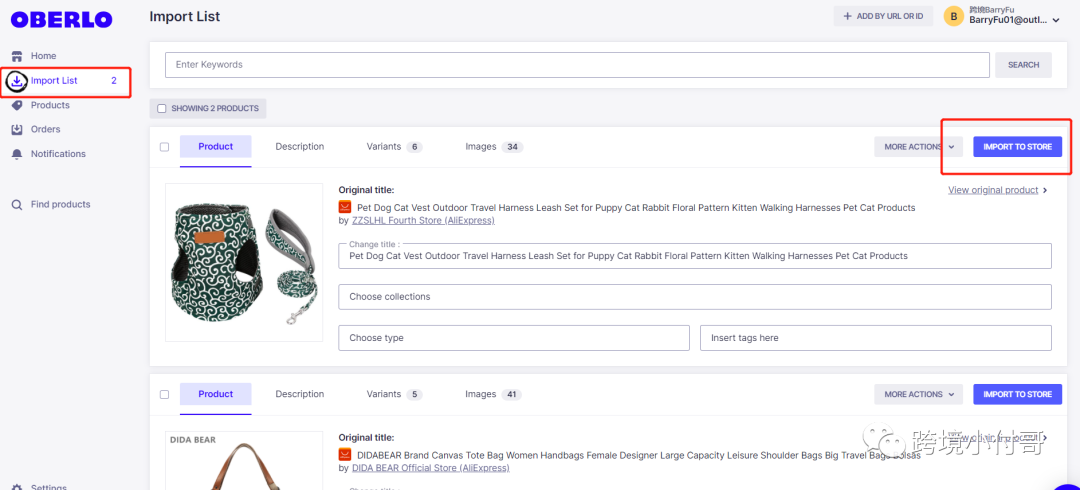Click the Products tag icon
This screenshot has width=1080, height=490.
[17, 105]
